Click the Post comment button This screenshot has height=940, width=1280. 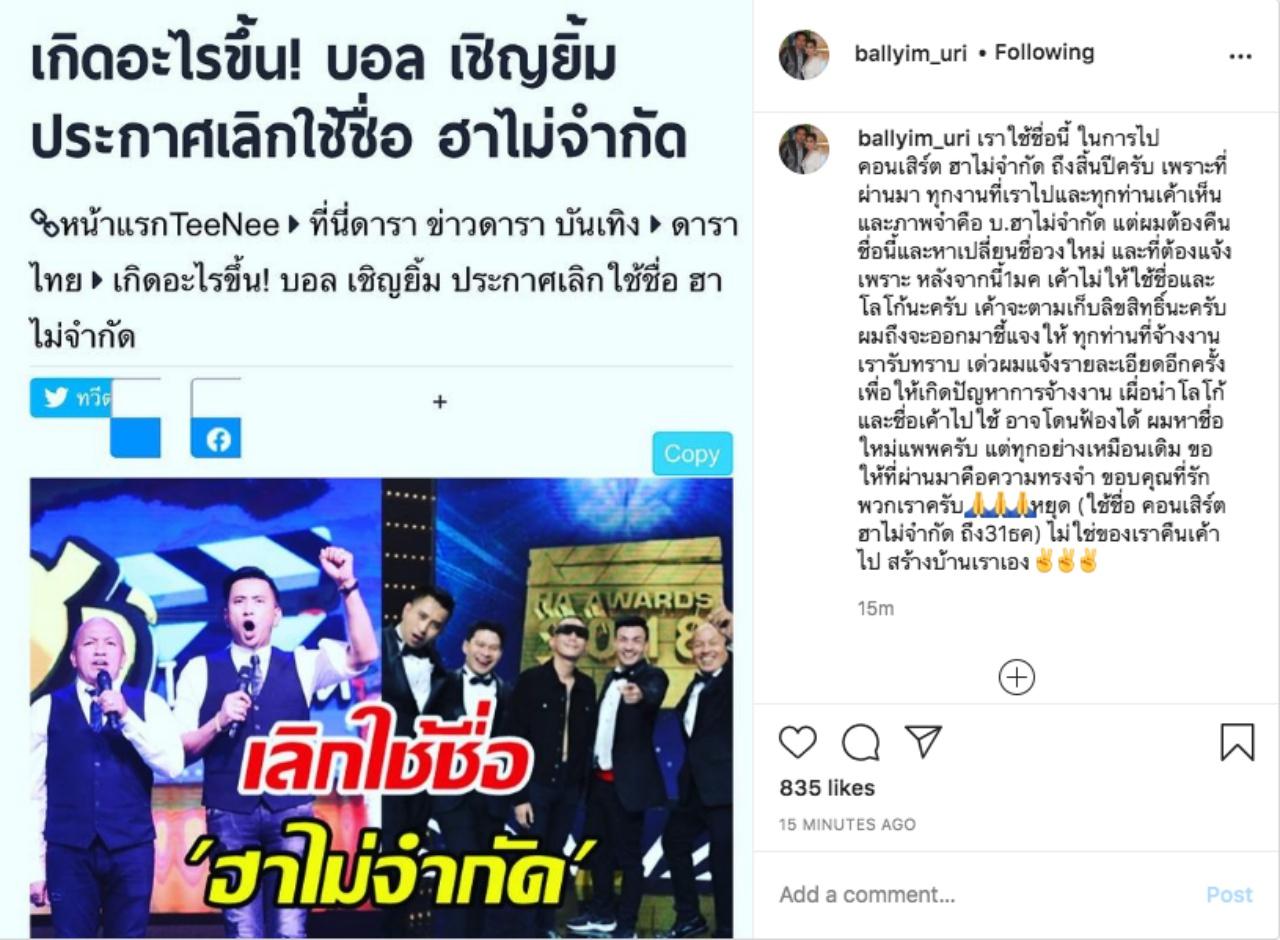click(x=1228, y=895)
